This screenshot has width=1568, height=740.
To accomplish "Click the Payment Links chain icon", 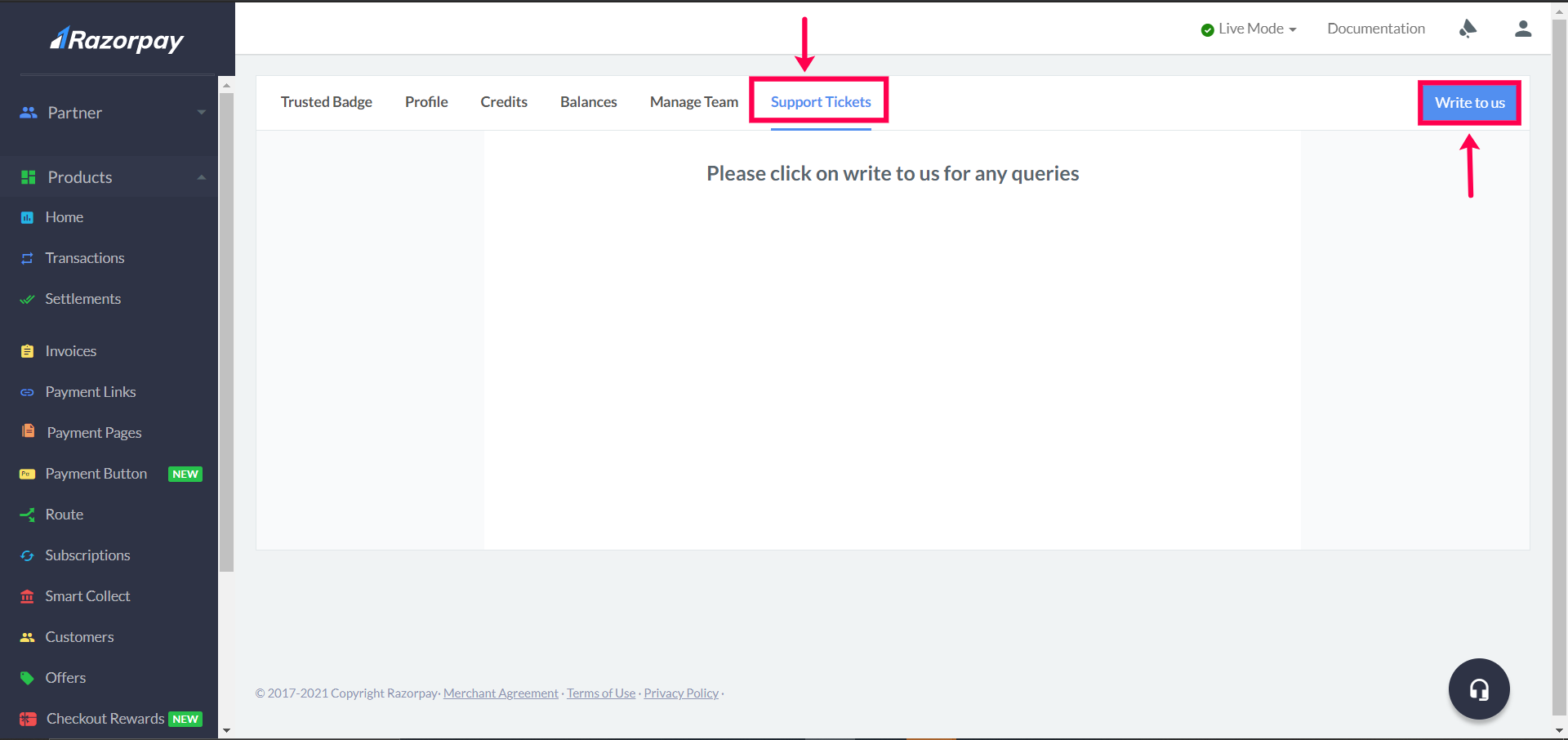I will pos(27,392).
